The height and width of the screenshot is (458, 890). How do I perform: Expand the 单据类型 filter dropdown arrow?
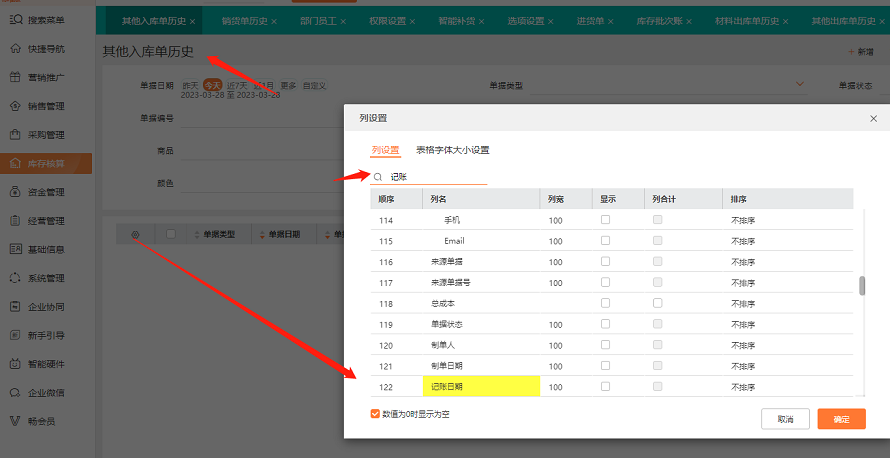(x=799, y=85)
